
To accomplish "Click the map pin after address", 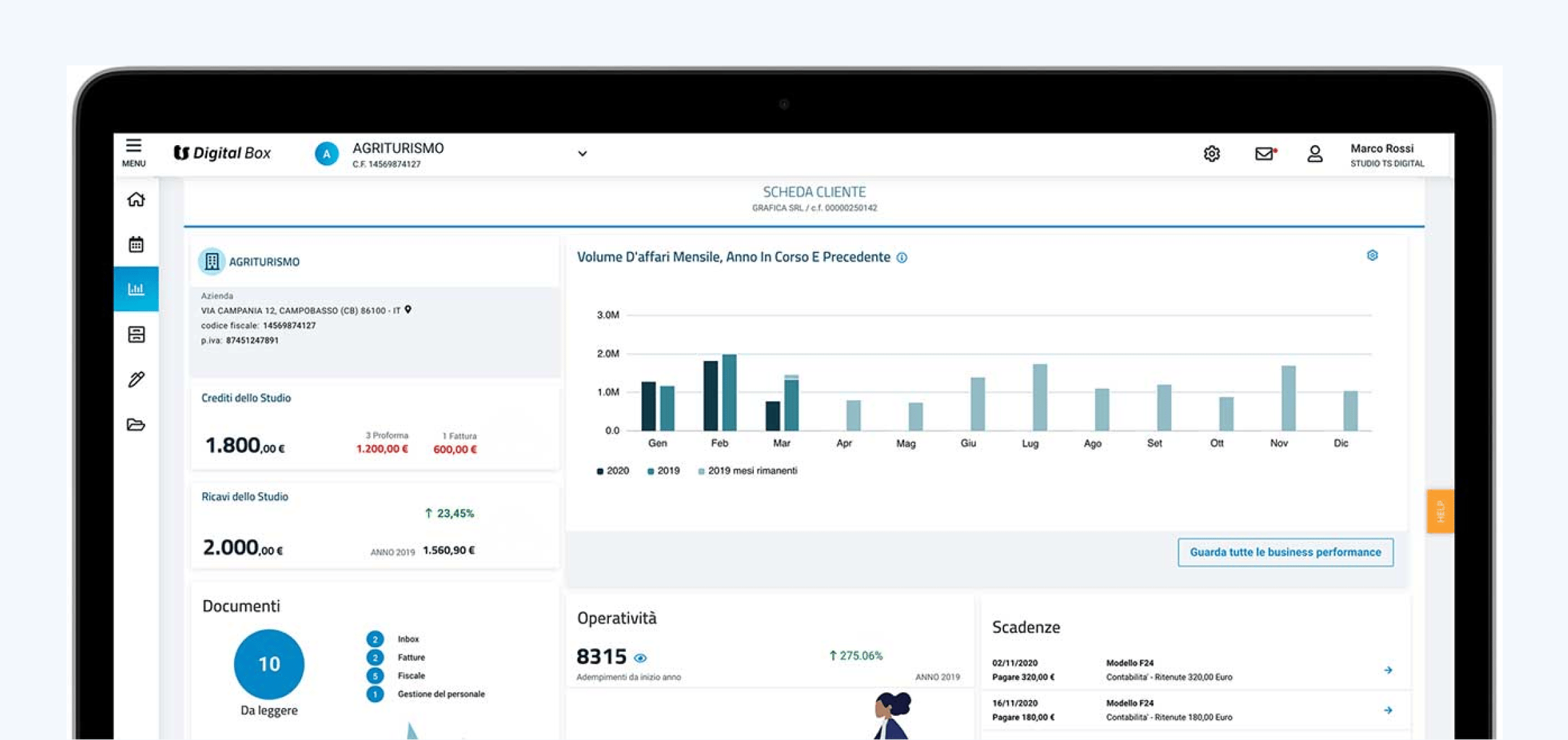I will [408, 310].
